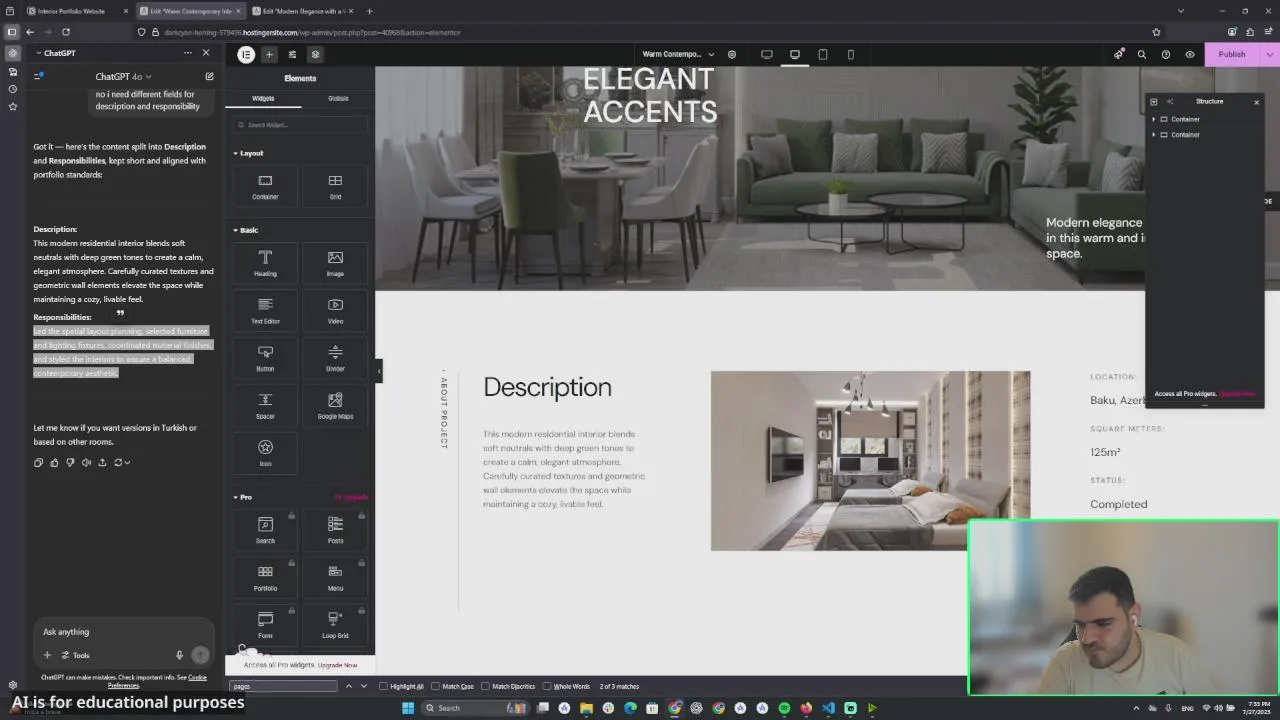The width and height of the screenshot is (1280, 720).
Task: Add the Container widget
Action: click(x=265, y=186)
